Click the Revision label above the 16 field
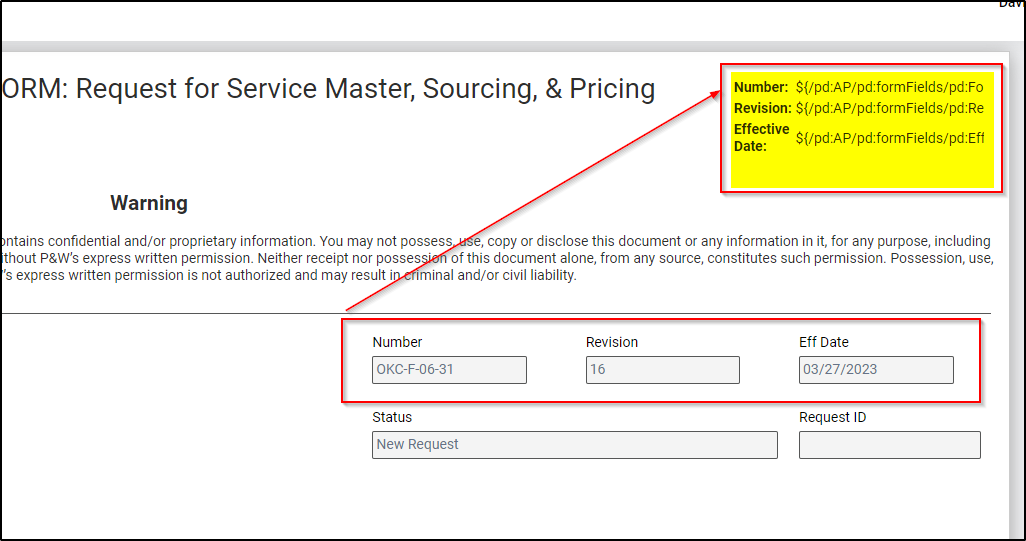Viewport: 1026px width, 541px height. pos(612,342)
